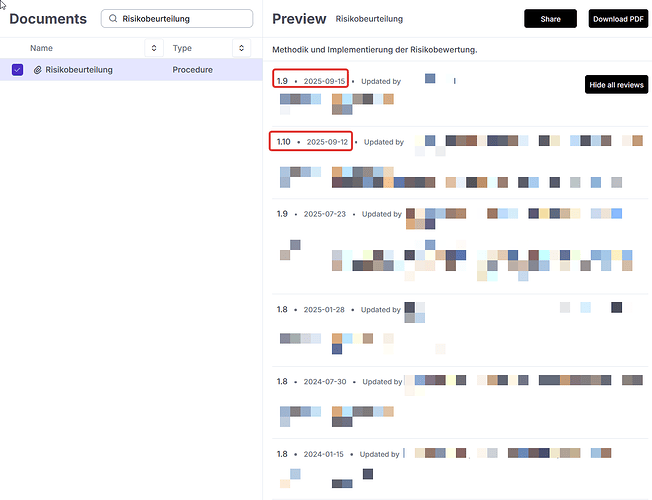Click the paperclip icon beside Risikobeurteilung
This screenshot has height=500, width=652.
[37, 70]
